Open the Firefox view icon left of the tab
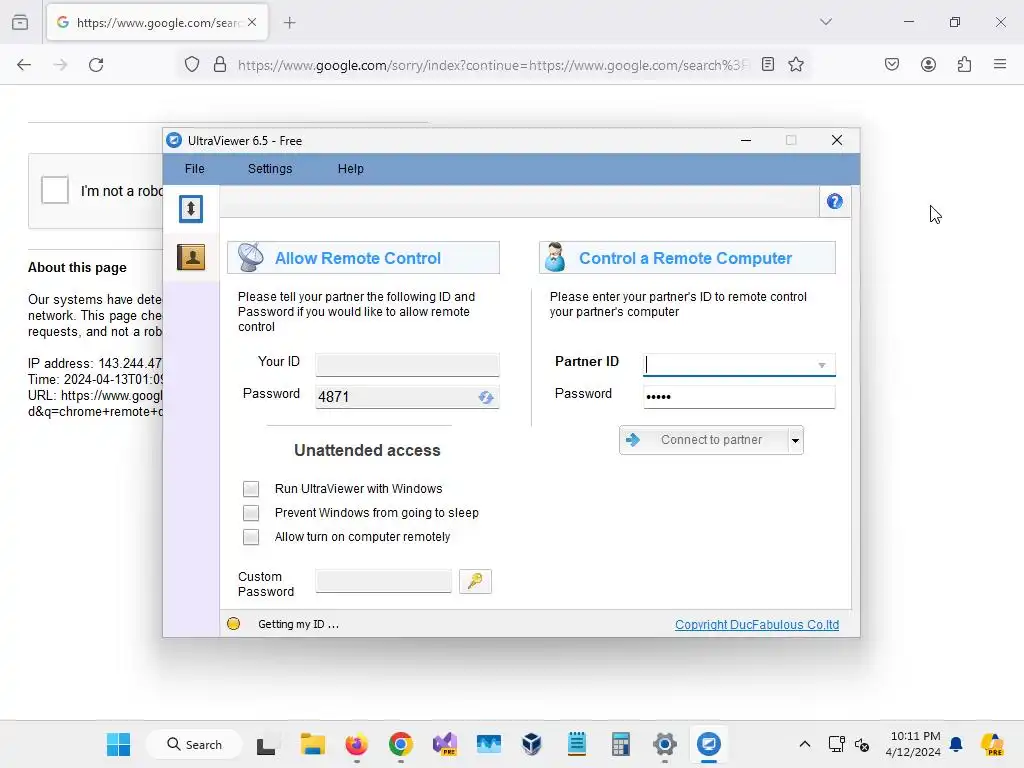Image resolution: width=1024 pixels, height=768 pixels. (x=20, y=22)
